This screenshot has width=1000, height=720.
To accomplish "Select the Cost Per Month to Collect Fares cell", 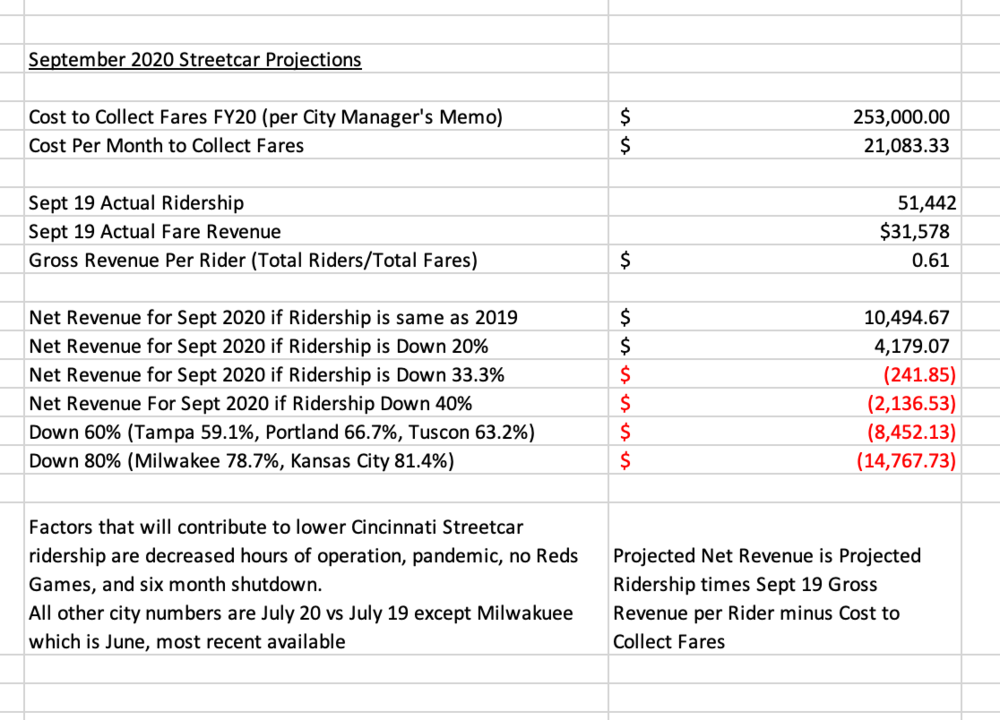I will [316, 145].
